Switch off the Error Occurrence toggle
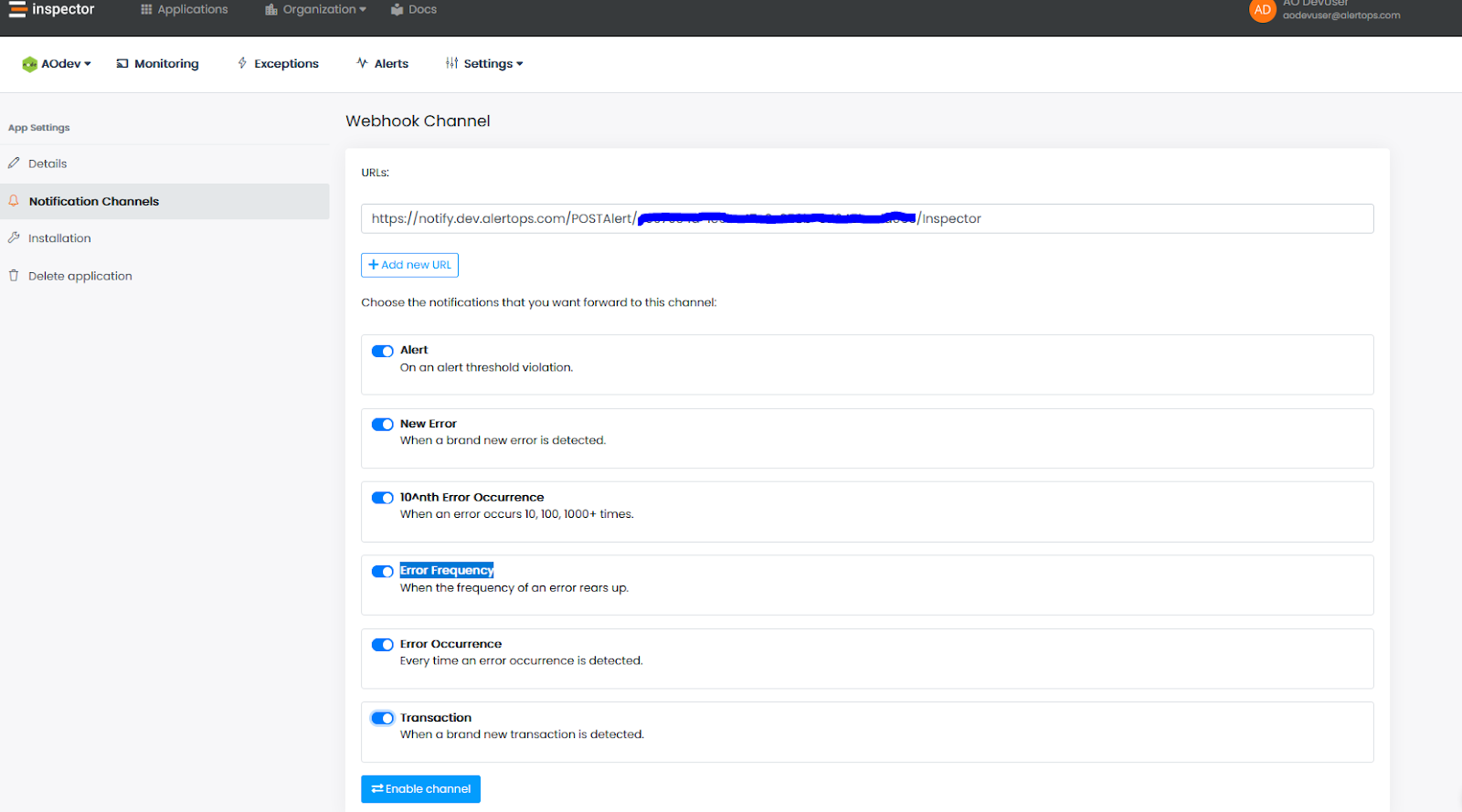Image resolution: width=1462 pixels, height=812 pixels. (x=382, y=645)
